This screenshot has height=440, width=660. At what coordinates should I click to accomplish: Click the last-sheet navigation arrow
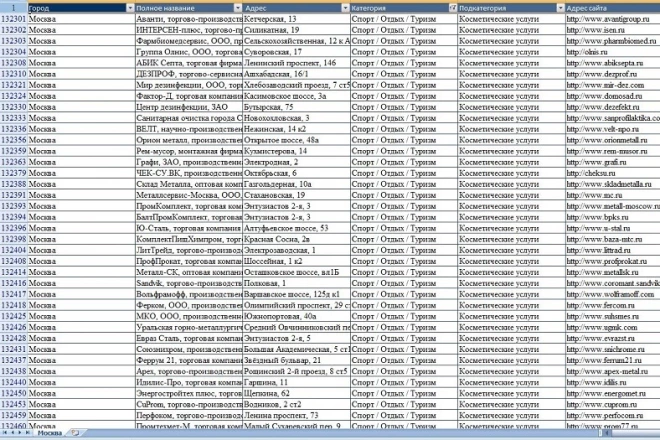(27, 432)
